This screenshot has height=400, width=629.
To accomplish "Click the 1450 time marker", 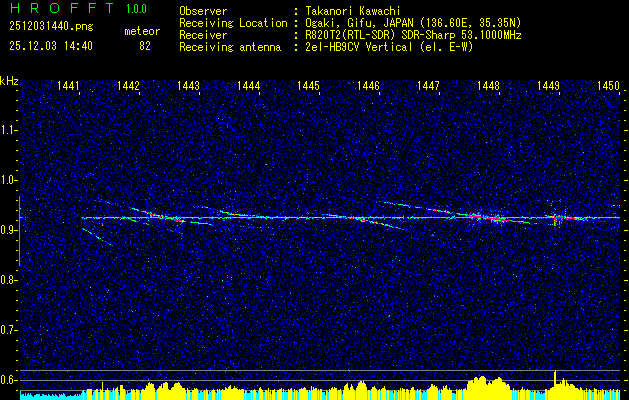I will click(608, 87).
